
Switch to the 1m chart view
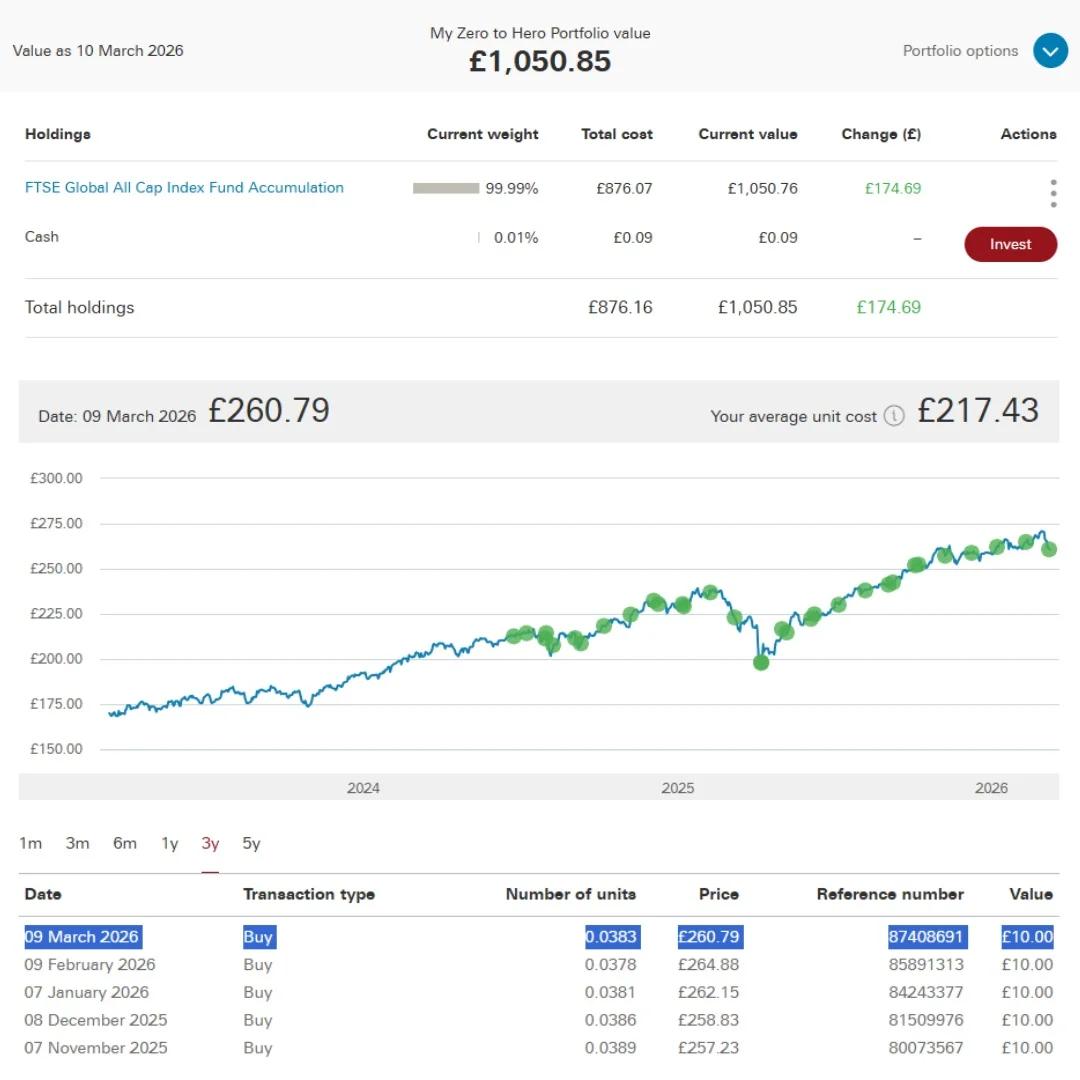click(x=31, y=843)
